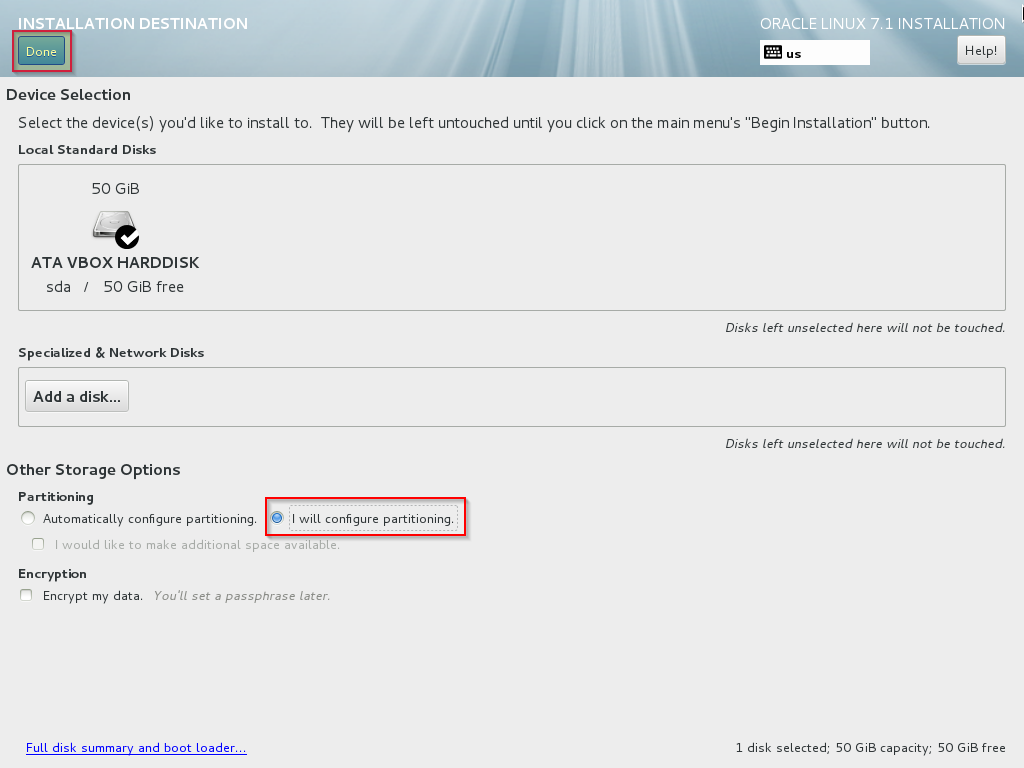
Task: Select I will configure partitioning radio button
Action: pyautogui.click(x=277, y=518)
